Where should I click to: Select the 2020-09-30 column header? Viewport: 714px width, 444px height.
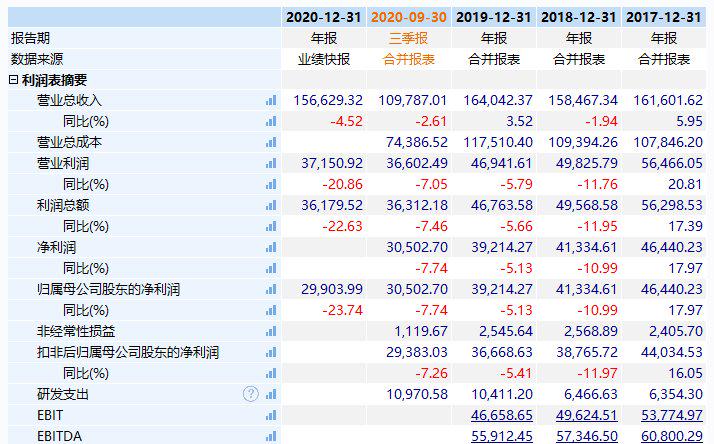point(410,17)
